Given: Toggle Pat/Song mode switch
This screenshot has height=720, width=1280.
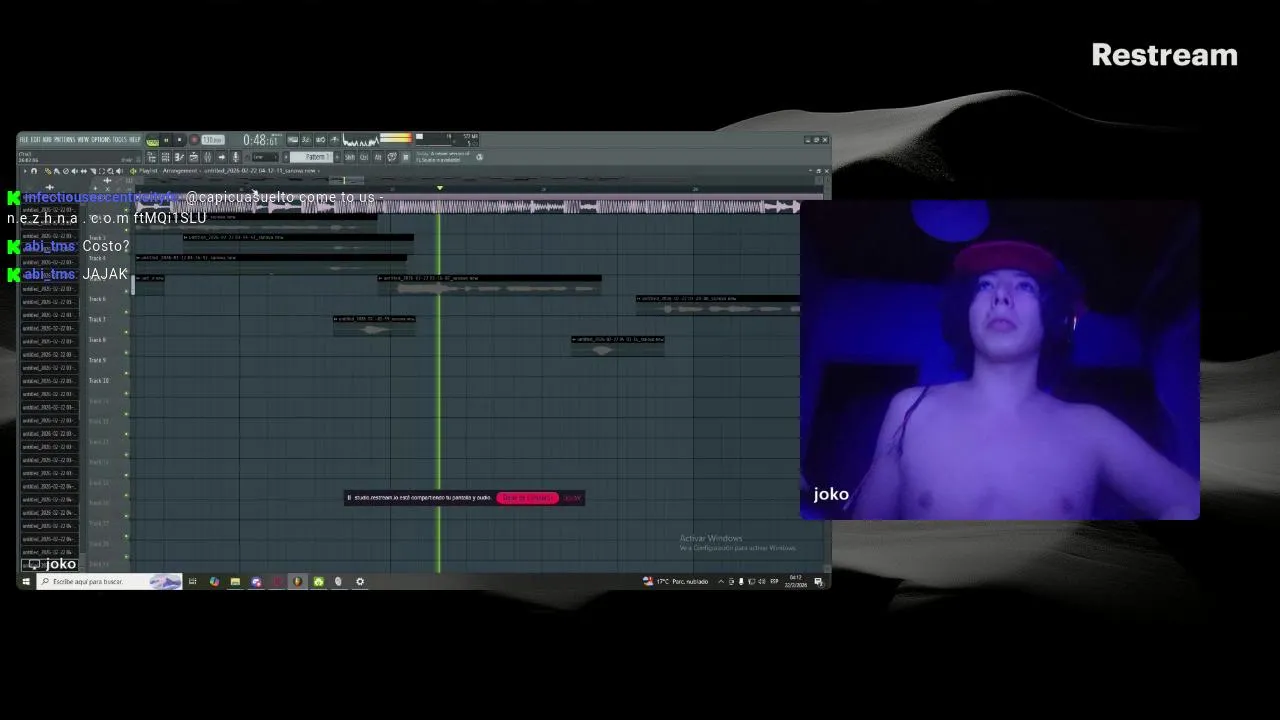Looking at the screenshot, I should 152,140.
